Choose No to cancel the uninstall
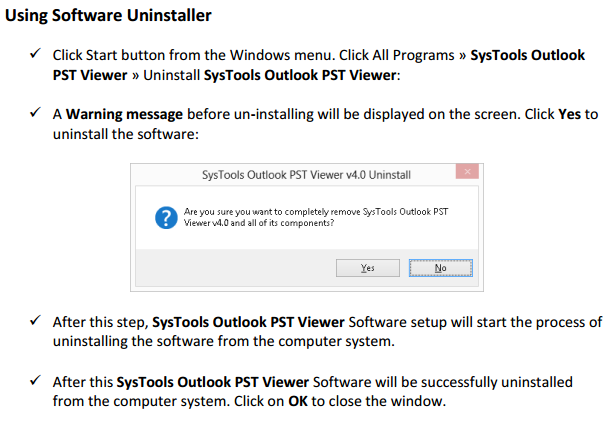 click(x=441, y=268)
